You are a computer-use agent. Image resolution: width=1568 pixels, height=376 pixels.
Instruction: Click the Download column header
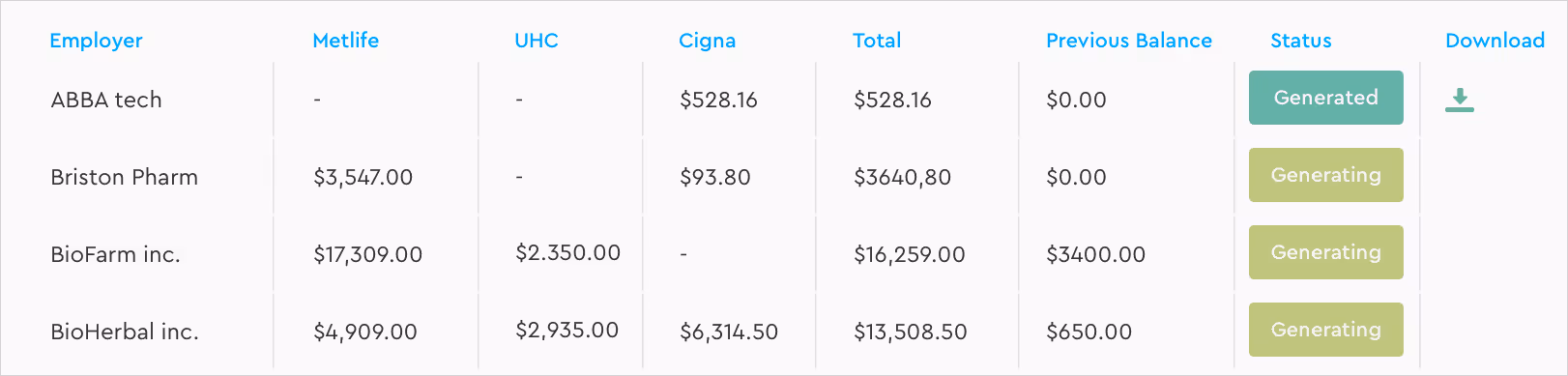click(x=1495, y=41)
